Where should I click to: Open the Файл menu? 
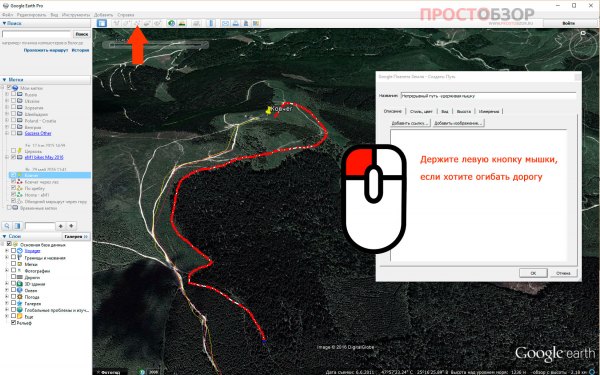tap(7, 15)
